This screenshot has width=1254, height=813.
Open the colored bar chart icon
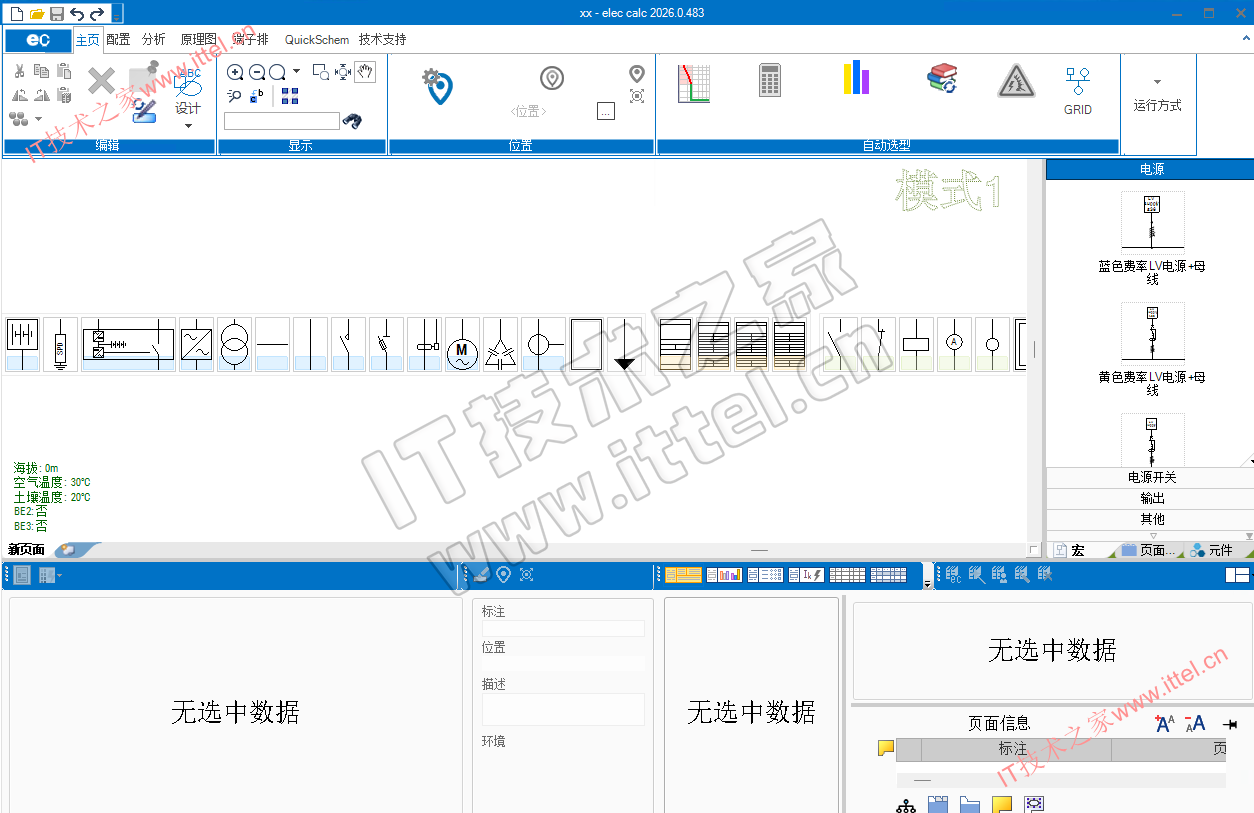click(856, 77)
